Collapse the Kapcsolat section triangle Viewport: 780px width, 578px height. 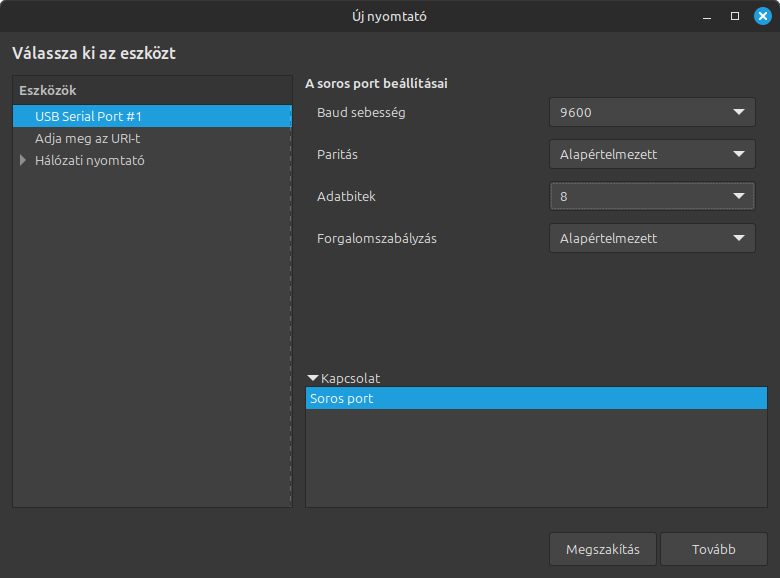tap(313, 378)
